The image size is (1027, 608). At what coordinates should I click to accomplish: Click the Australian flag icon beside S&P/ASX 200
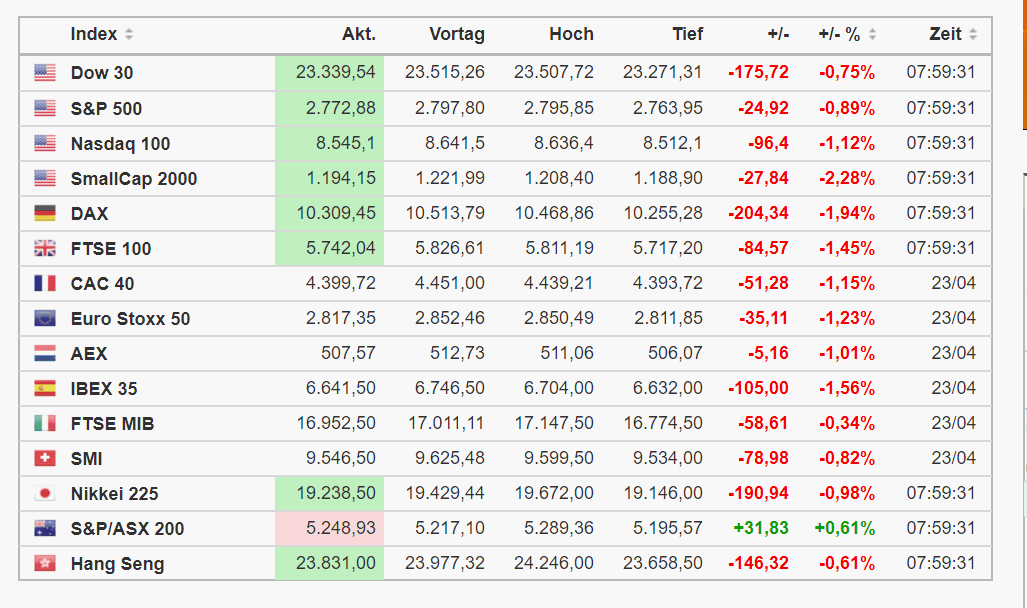coord(45,528)
